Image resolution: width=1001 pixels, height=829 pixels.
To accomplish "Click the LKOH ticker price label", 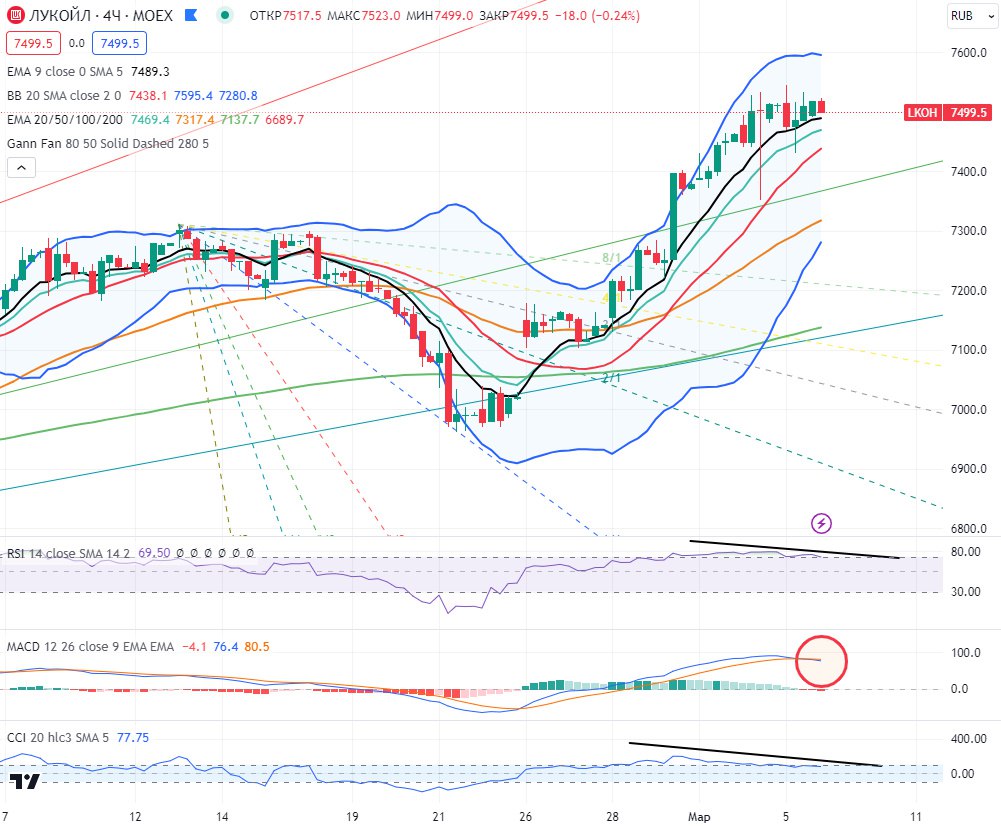I will coord(922,113).
